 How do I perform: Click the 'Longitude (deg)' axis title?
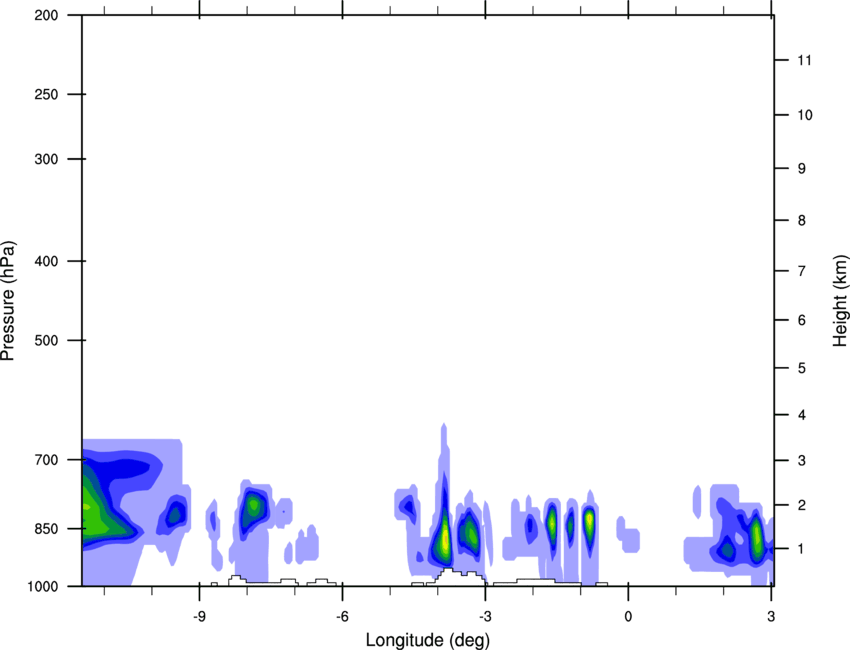(428, 640)
